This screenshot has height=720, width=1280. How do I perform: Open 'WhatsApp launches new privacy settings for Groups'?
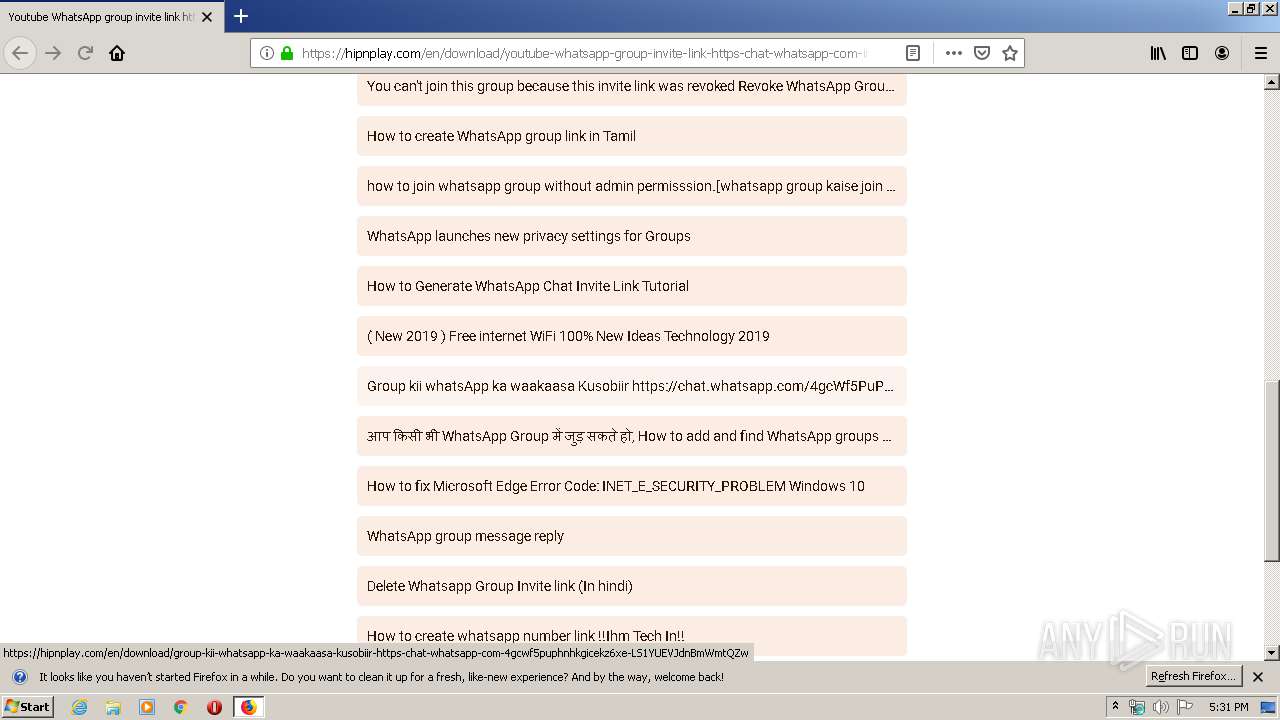[x=632, y=236]
